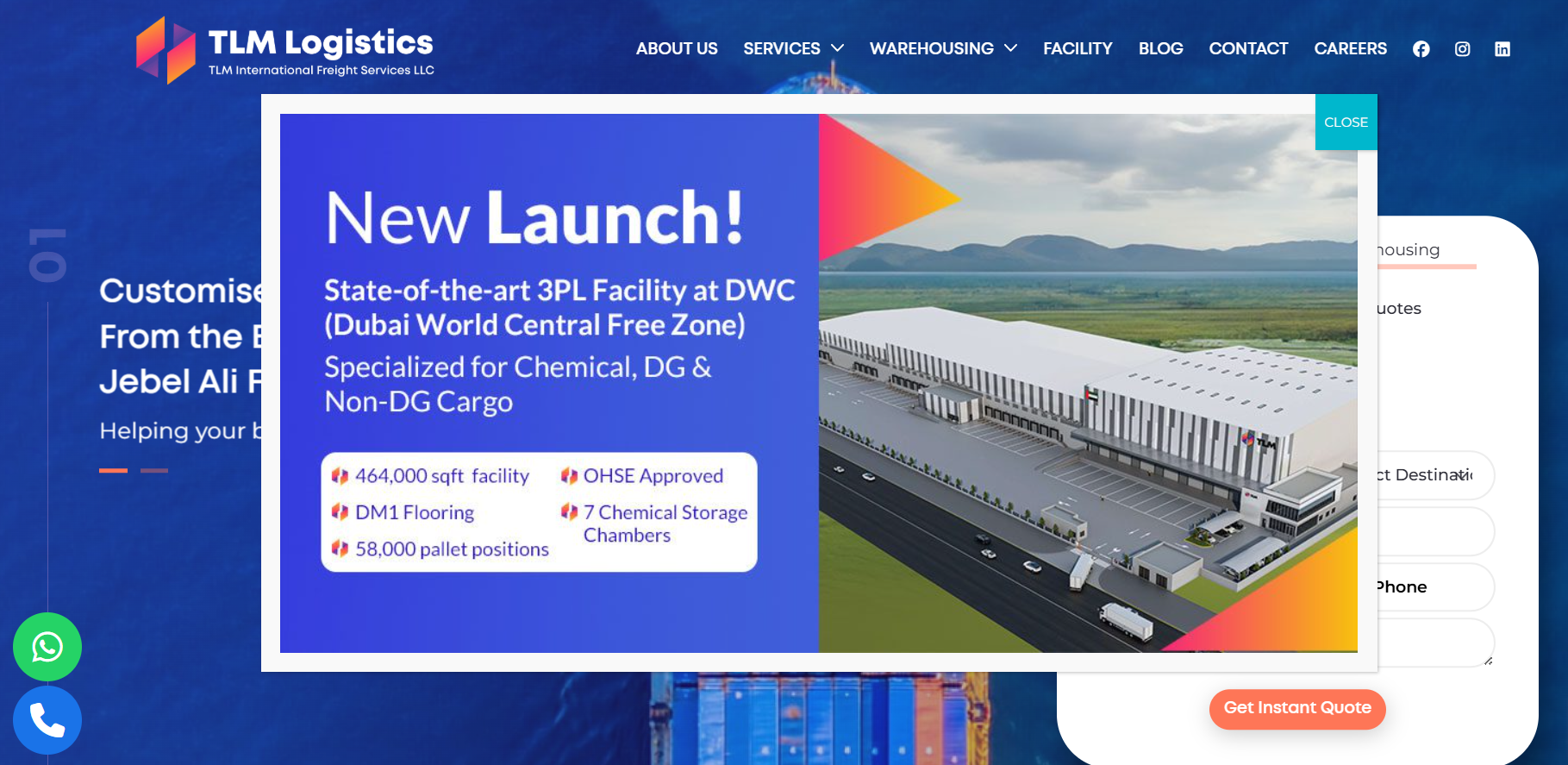Click the 'New Launch!' headline

[x=534, y=217]
